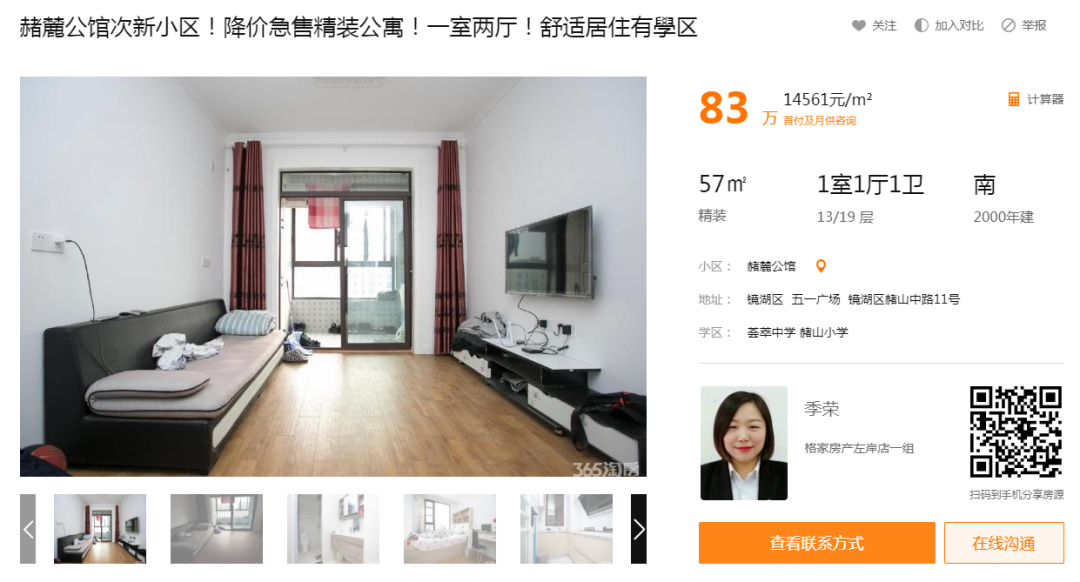
Task: Click the 举报 report icon
Action: coord(1008,25)
